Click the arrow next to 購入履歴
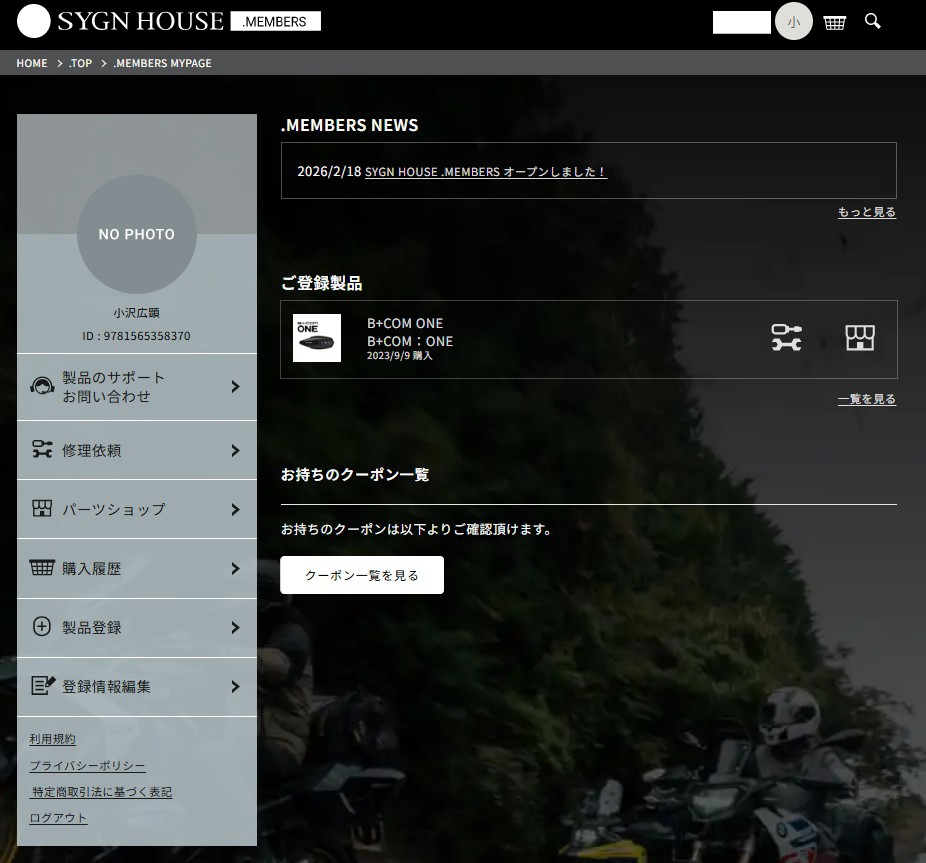 [235, 569]
